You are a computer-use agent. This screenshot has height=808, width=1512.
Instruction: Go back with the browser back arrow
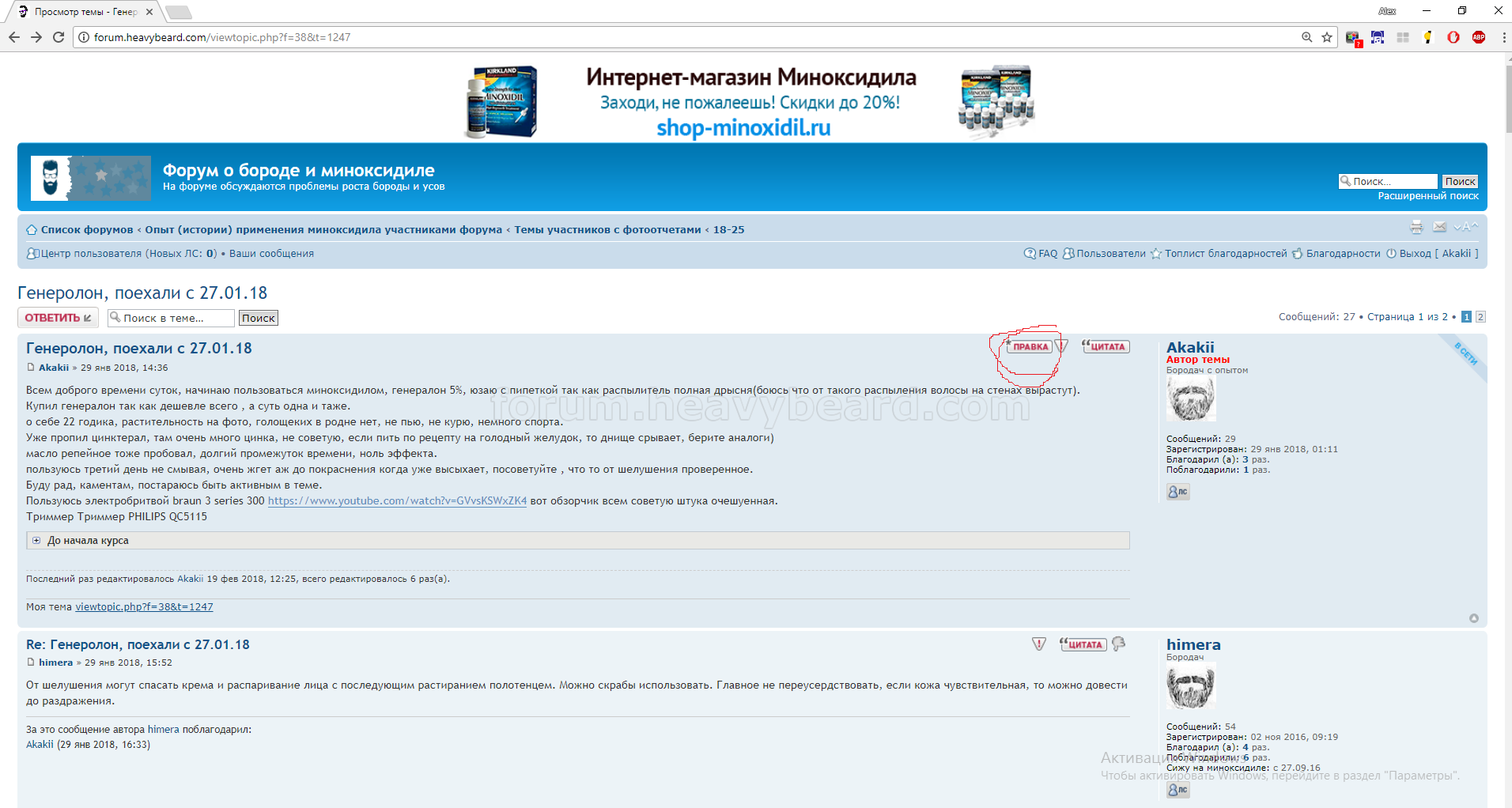13,37
